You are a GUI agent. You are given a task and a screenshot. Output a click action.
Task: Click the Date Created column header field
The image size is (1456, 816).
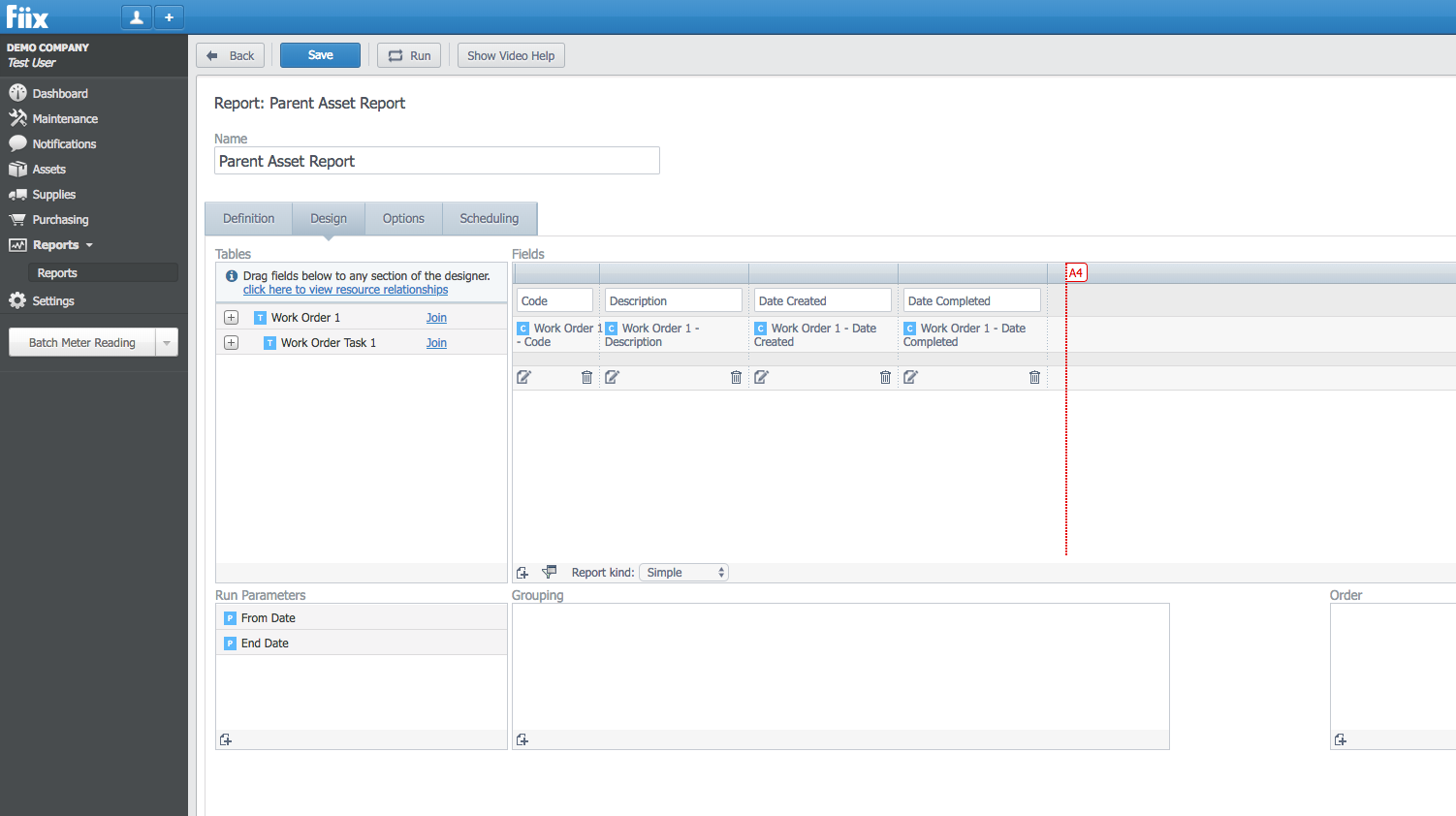coord(823,300)
